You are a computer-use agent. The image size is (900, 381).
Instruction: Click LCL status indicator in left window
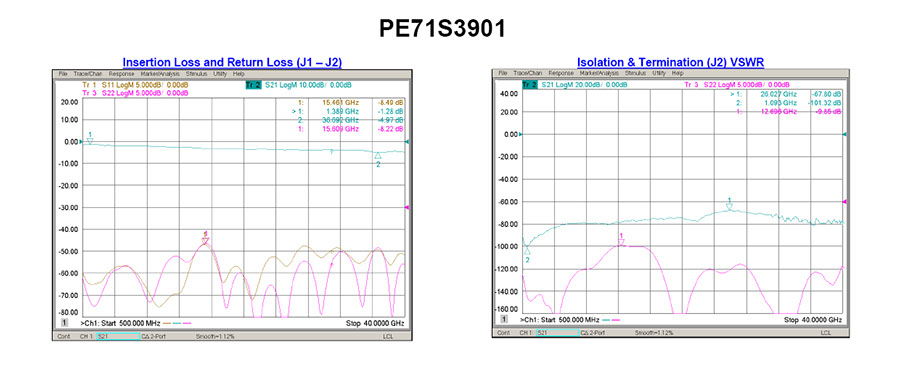387,336
